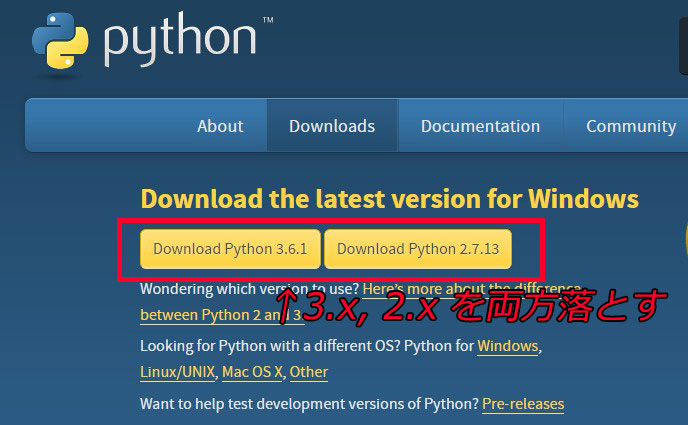Open the Community menu
The width and height of the screenshot is (688, 425).
(x=631, y=126)
